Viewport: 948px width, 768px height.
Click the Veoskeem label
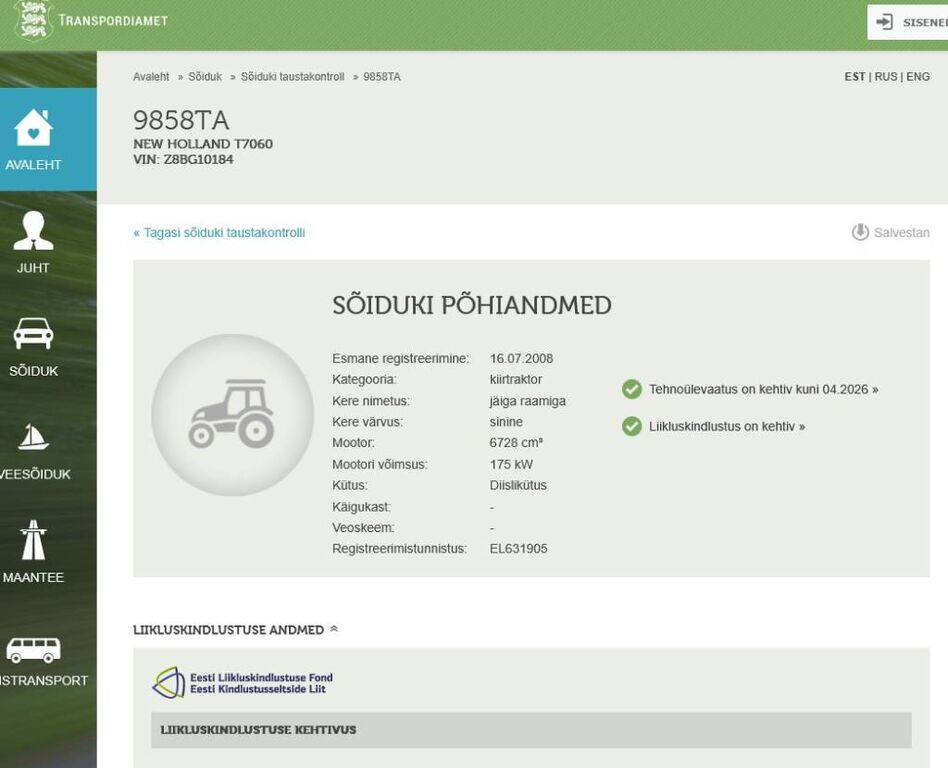click(x=363, y=528)
